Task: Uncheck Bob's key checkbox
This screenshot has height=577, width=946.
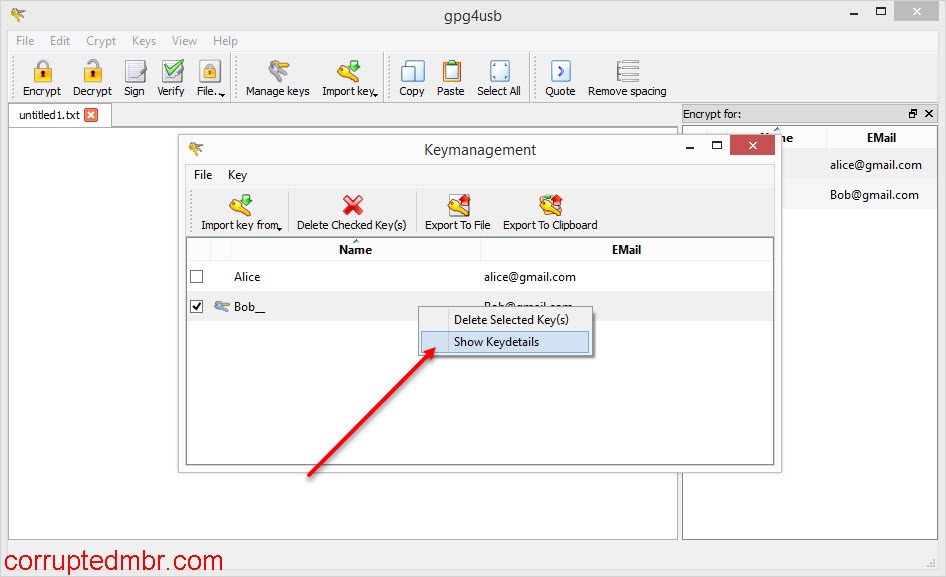Action: pos(197,306)
